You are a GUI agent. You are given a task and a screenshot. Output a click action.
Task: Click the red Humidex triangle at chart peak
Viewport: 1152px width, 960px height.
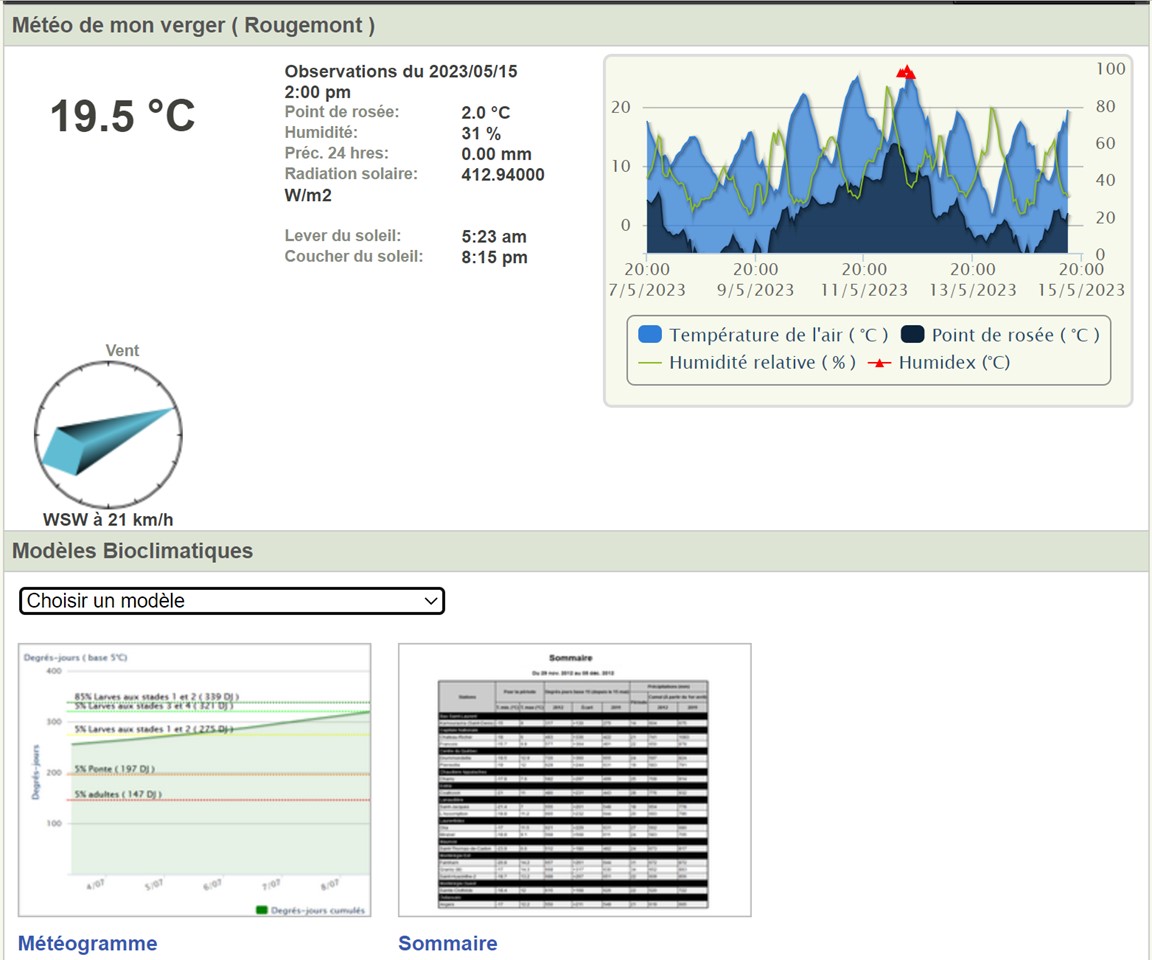tap(906, 72)
